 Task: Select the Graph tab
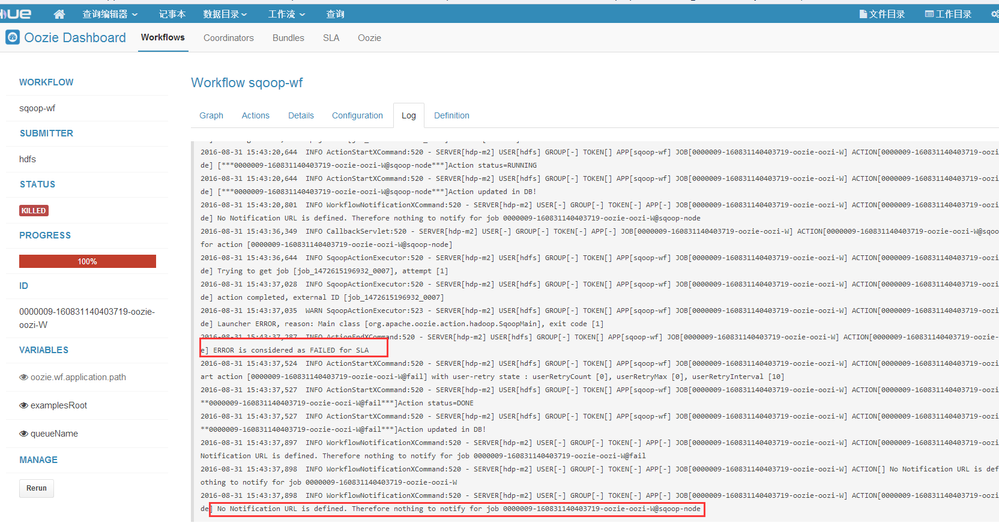[x=211, y=115]
